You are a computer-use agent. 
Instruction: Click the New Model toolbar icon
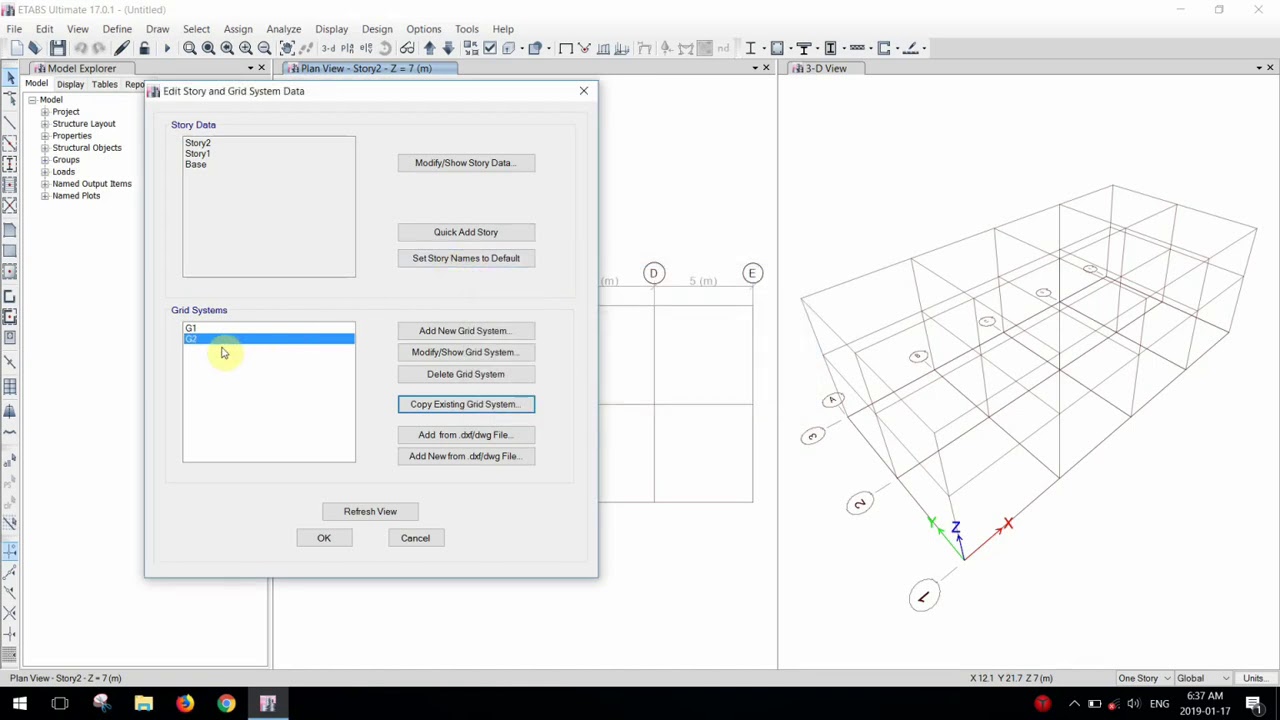click(17, 48)
